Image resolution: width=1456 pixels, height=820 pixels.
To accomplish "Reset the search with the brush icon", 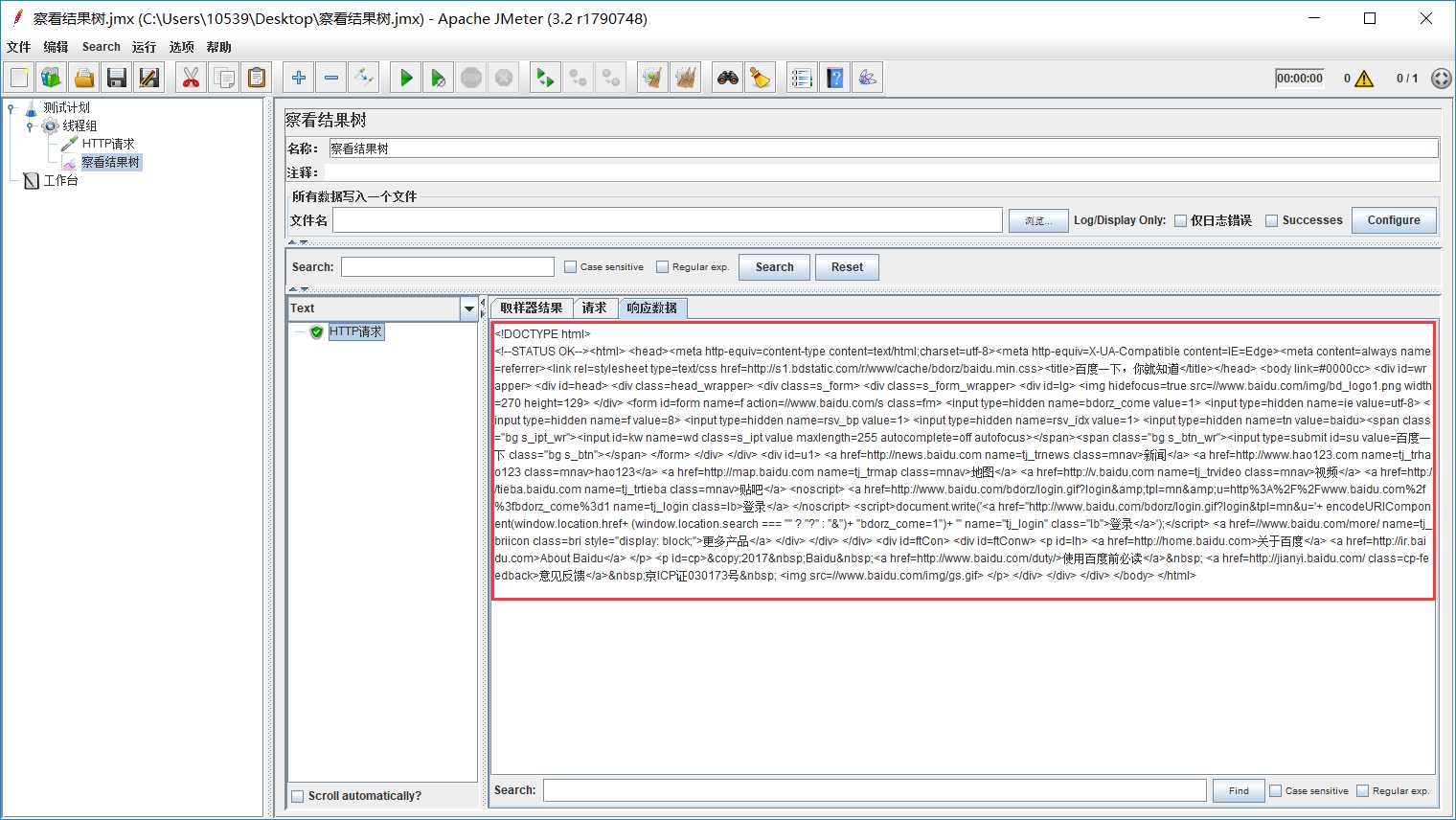I will (x=761, y=78).
